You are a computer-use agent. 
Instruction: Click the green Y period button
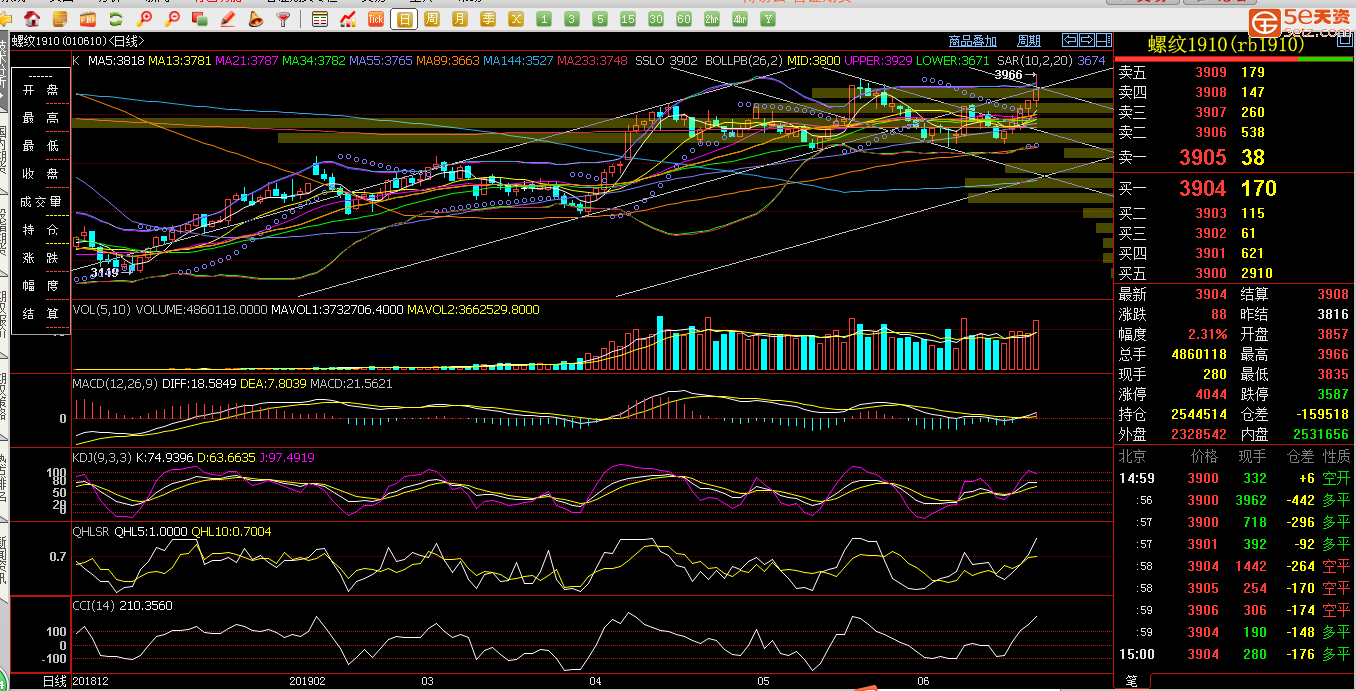[x=768, y=19]
